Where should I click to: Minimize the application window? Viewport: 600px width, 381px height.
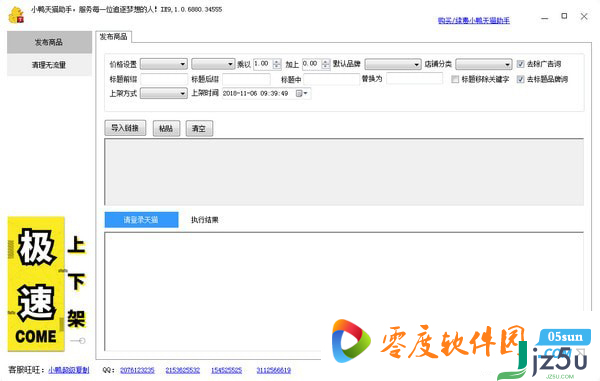coord(545,17)
